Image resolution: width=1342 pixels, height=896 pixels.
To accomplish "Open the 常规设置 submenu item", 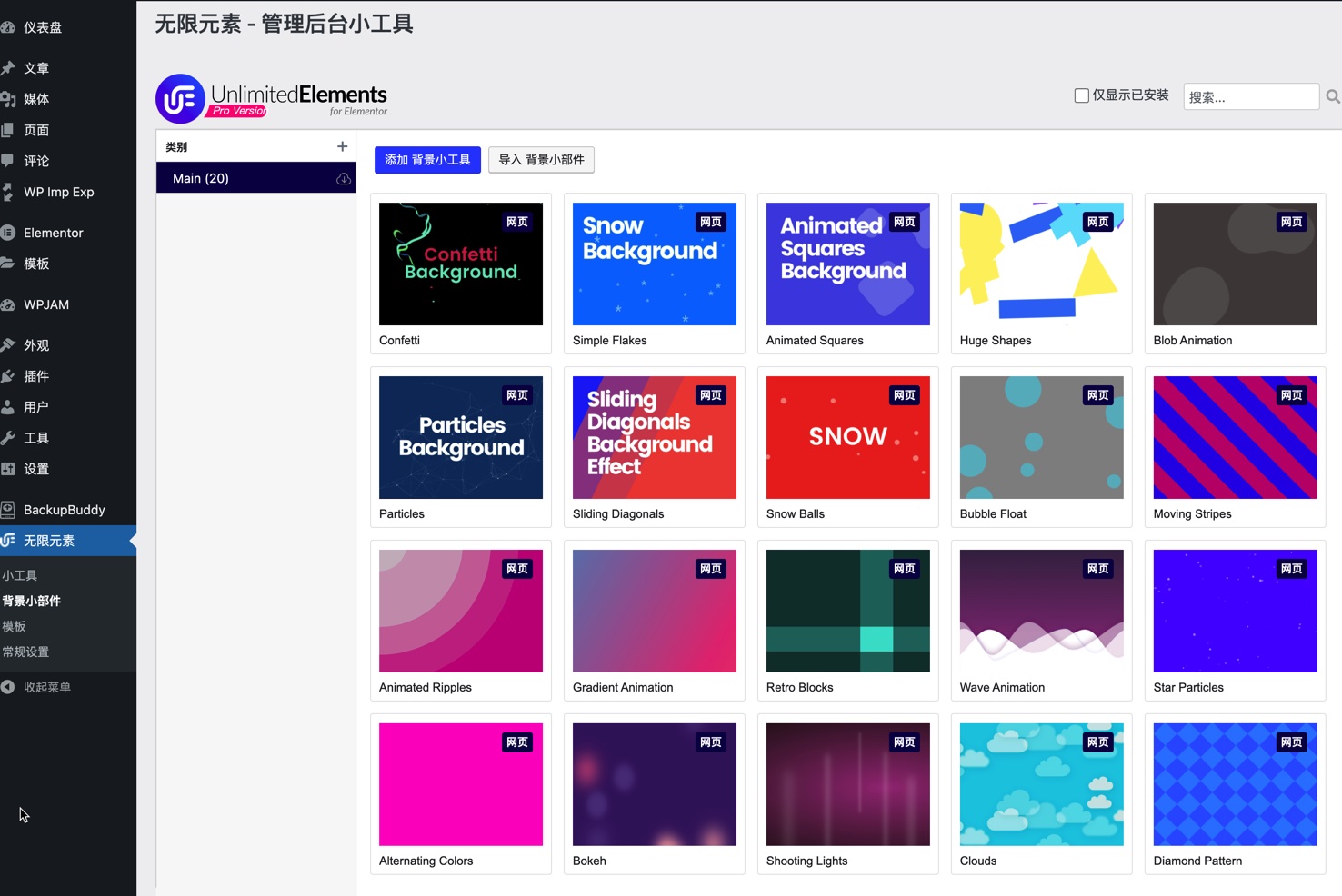I will click(x=25, y=652).
